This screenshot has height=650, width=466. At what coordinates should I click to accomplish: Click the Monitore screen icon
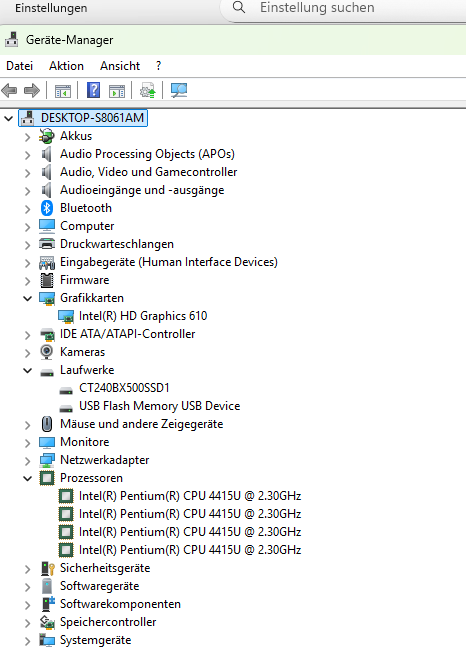point(47,442)
